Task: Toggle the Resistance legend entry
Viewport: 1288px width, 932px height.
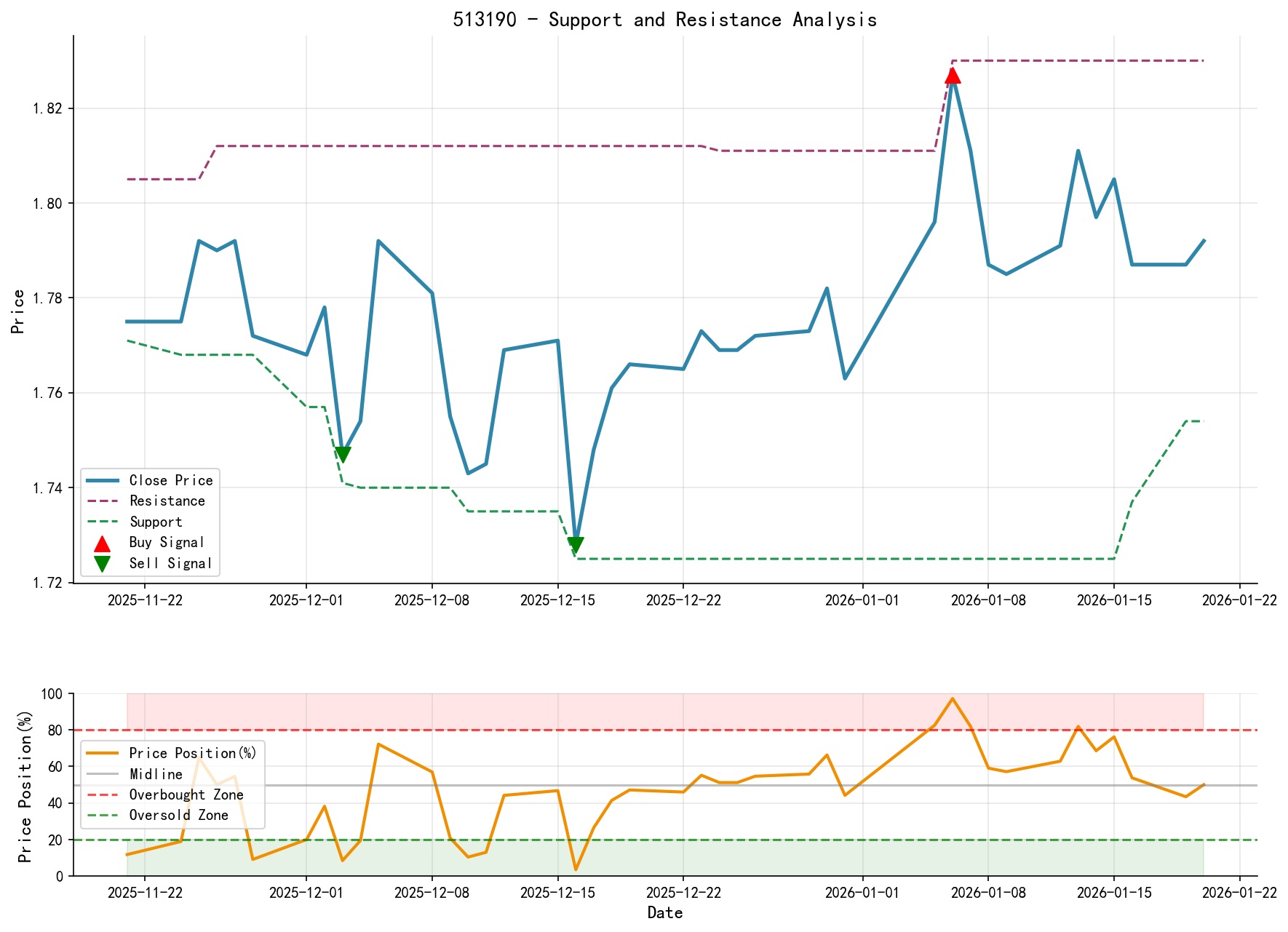Action: coord(167,501)
